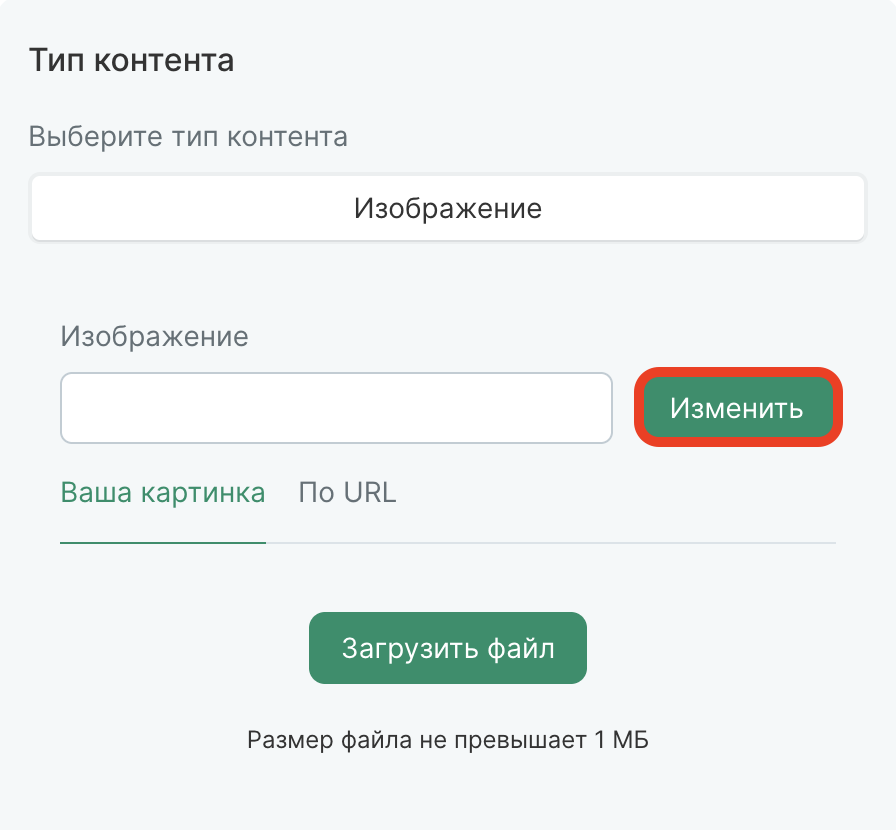Select the Ваша картинка tab
The image size is (896, 830).
[163, 492]
